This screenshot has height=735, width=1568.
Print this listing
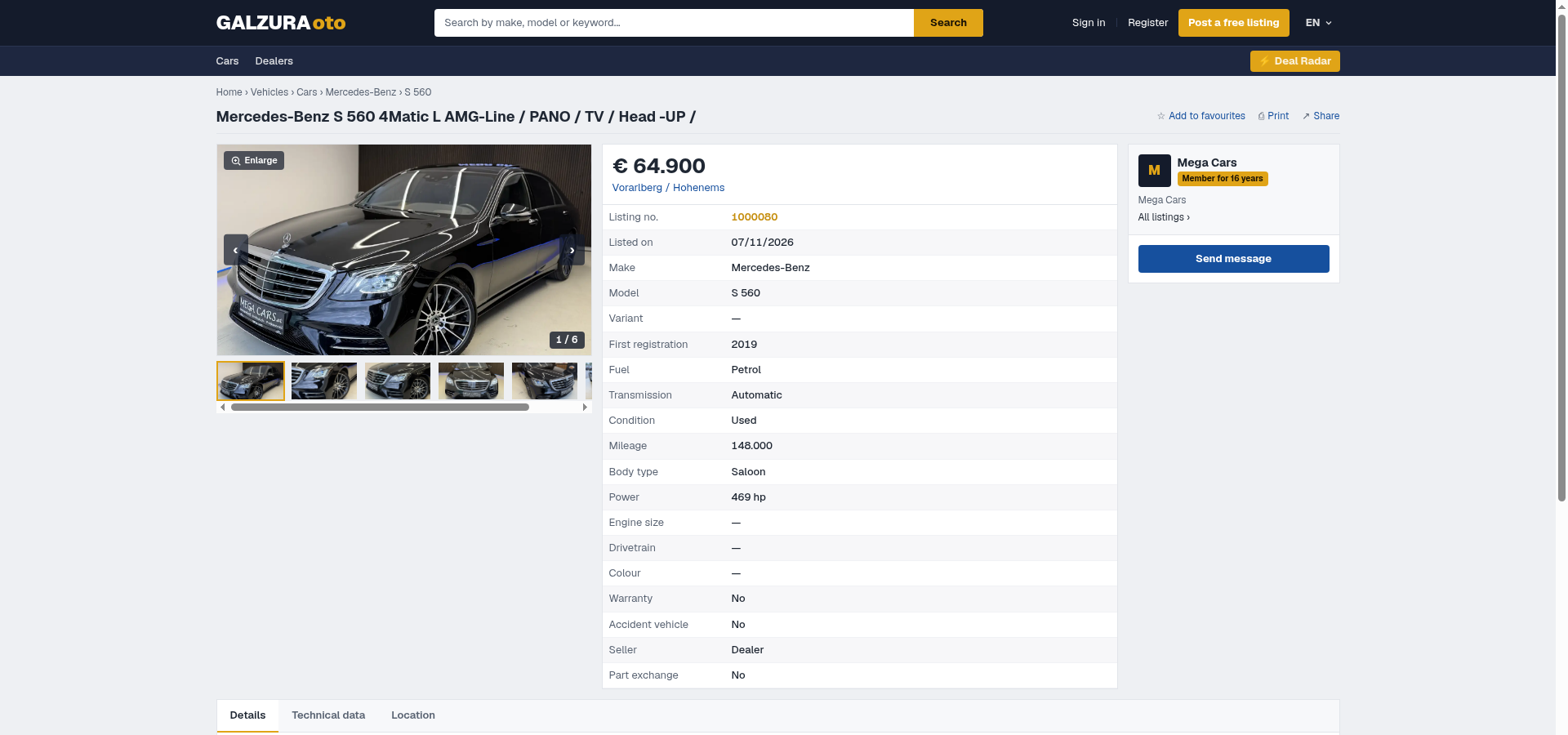[x=1273, y=116]
